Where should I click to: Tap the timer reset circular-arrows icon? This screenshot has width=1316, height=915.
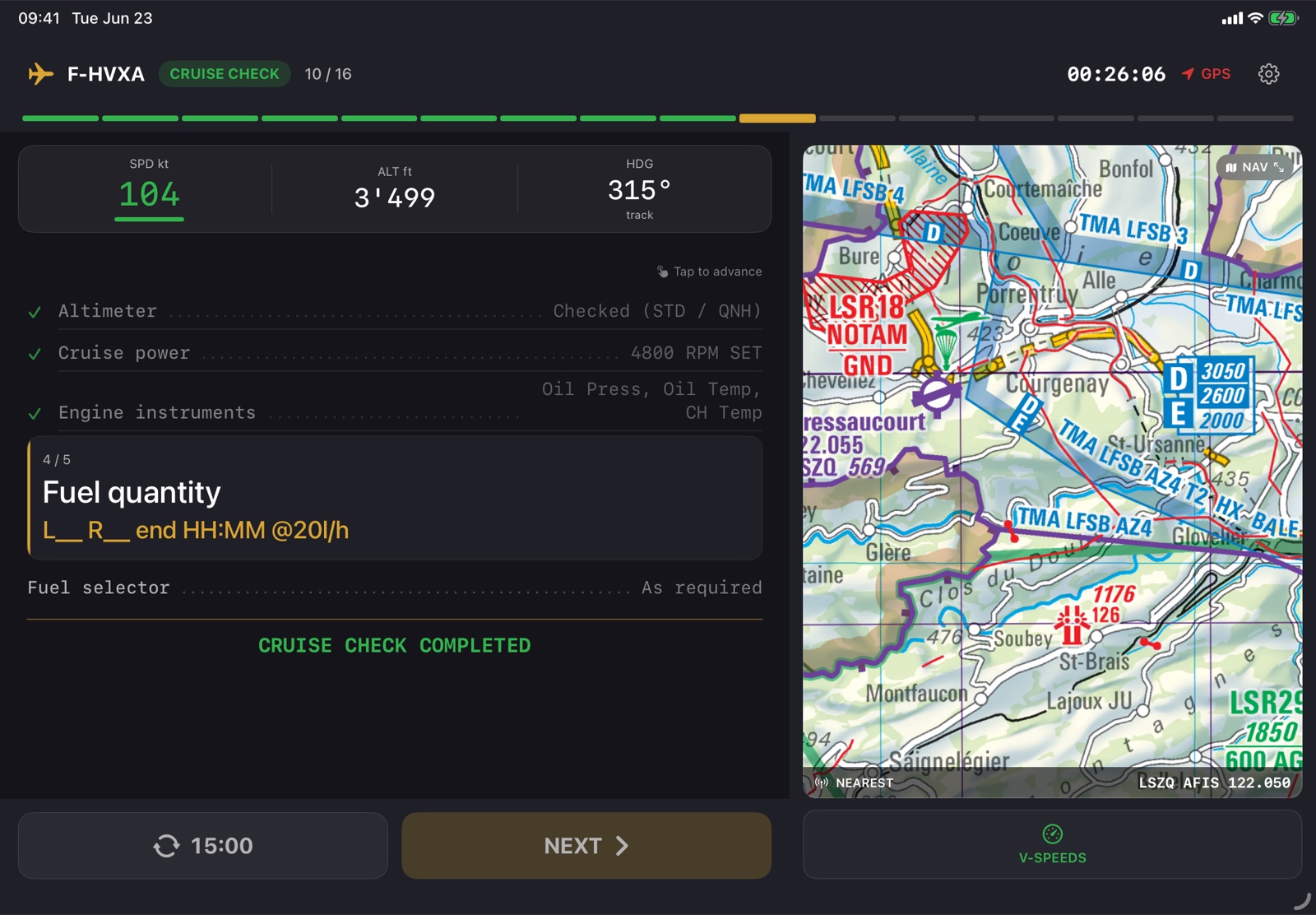coord(166,846)
